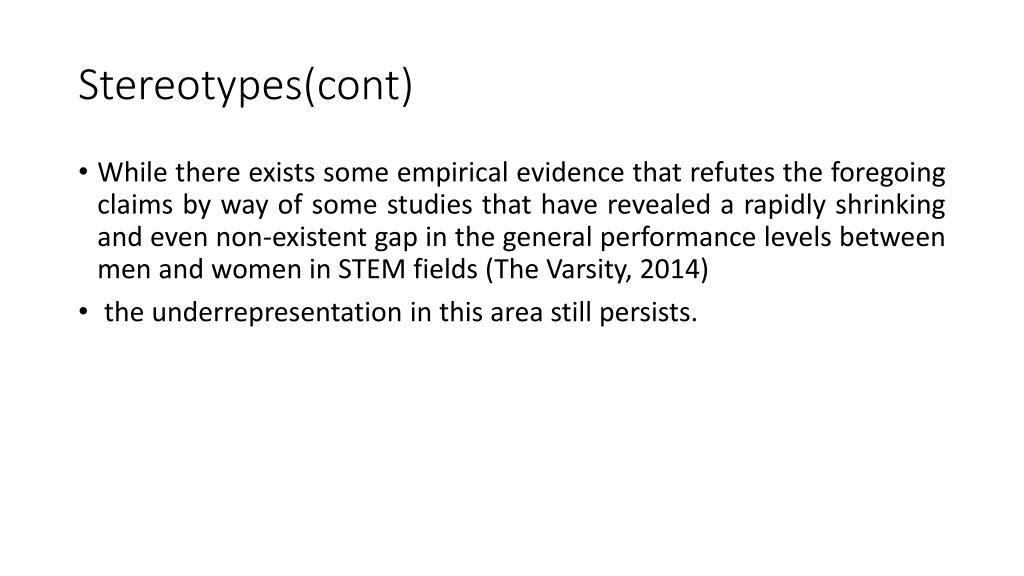Click the second bullet point marker
1024x576 pixels.
tap(84, 312)
